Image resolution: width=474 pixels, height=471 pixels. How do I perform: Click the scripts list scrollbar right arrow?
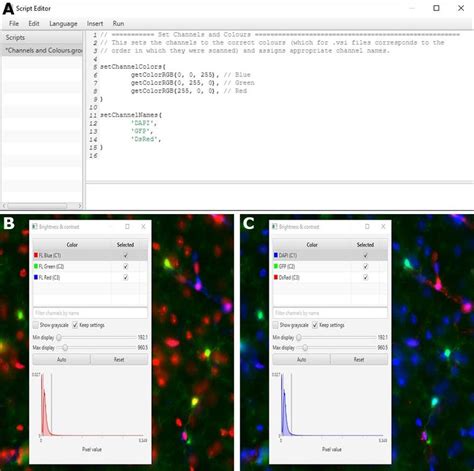click(x=80, y=206)
